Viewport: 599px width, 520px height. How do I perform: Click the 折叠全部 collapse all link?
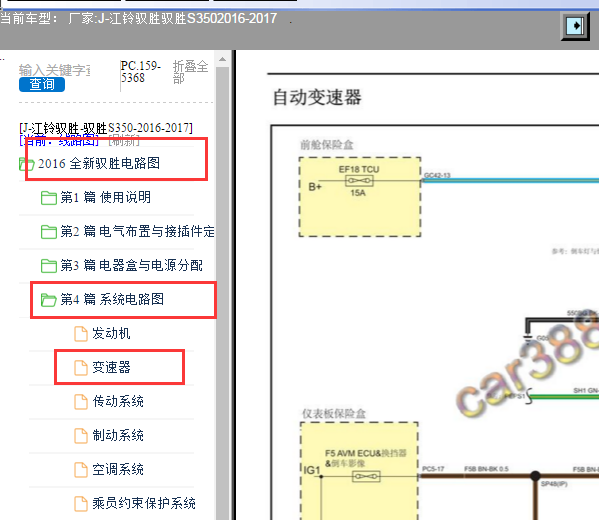[x=190, y=72]
